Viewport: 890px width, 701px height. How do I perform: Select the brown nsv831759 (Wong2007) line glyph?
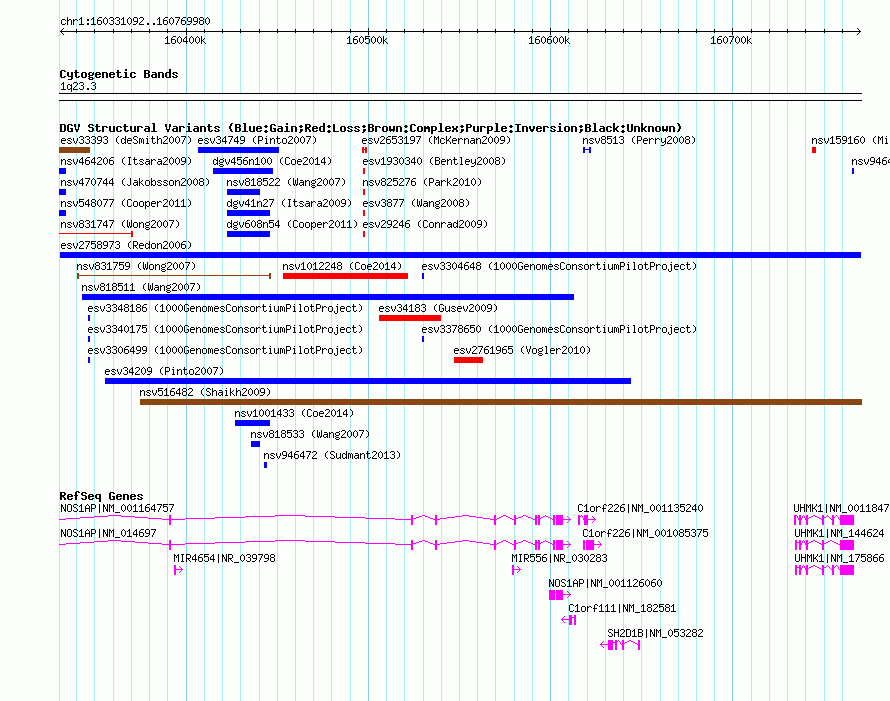[x=174, y=276]
